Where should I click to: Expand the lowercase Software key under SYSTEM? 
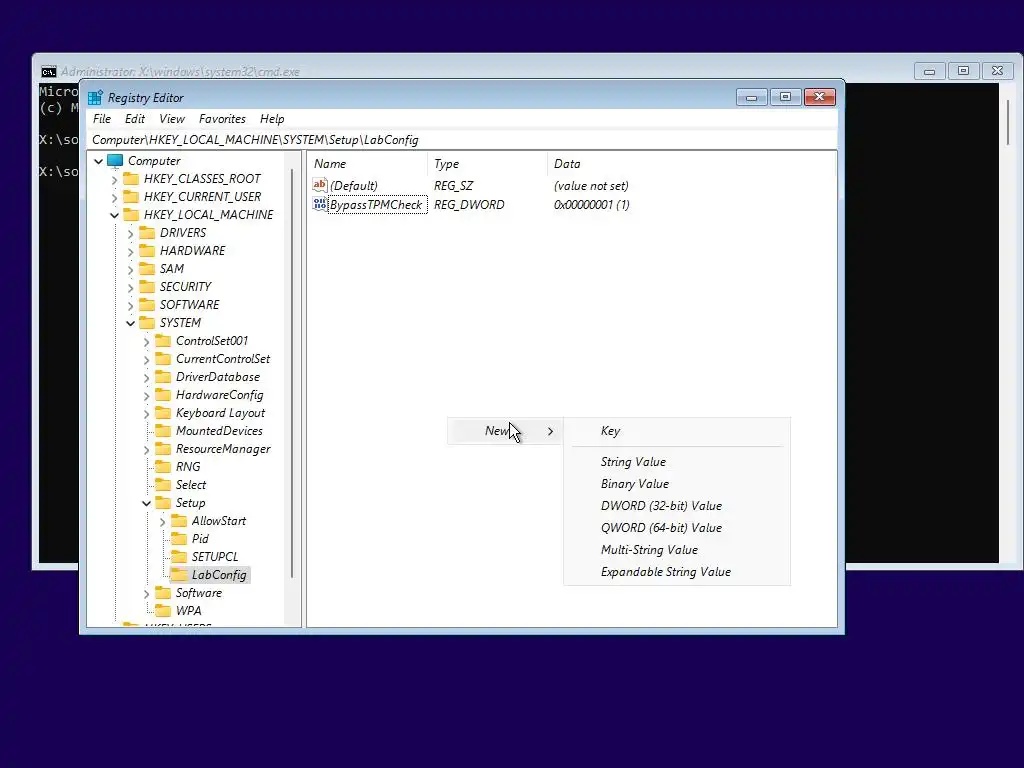(x=146, y=593)
